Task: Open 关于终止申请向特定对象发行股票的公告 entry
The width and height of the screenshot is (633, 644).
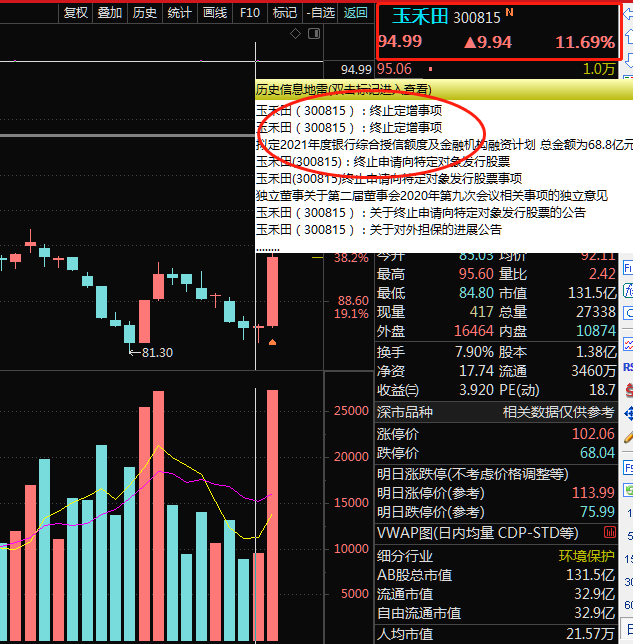Action: point(421,212)
